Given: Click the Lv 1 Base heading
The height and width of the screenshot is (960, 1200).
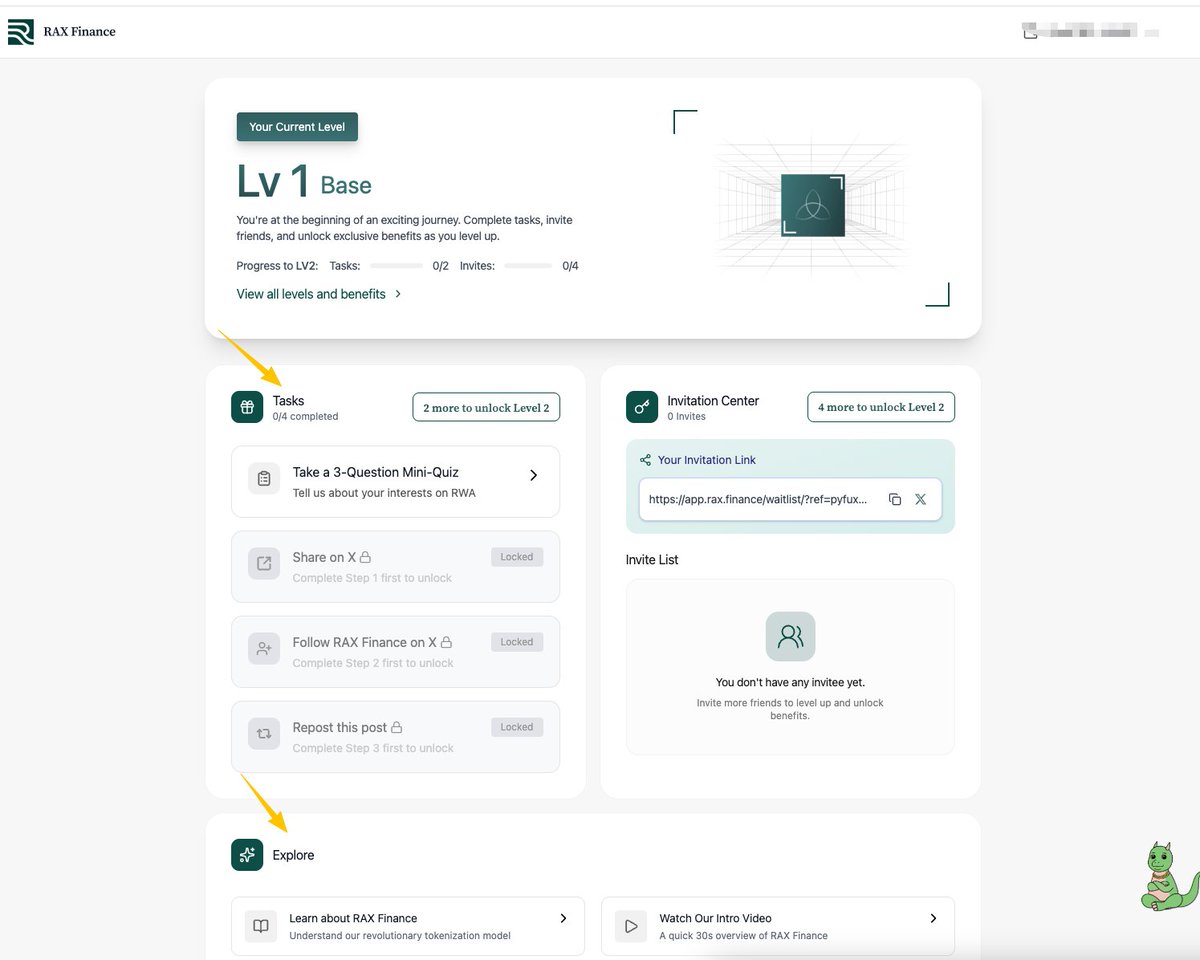Looking at the screenshot, I should (304, 182).
